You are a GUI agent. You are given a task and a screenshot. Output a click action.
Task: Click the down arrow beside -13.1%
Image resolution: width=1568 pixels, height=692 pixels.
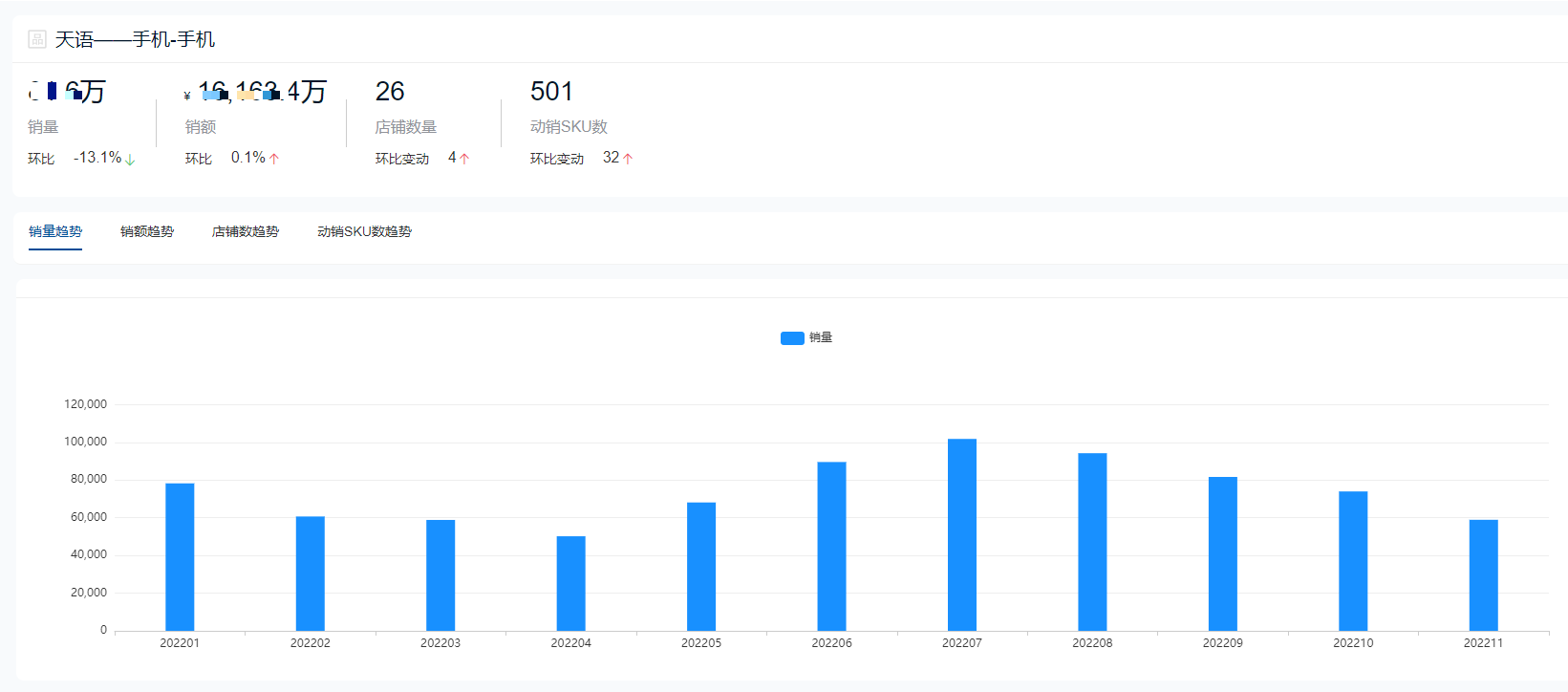pyautogui.click(x=130, y=160)
